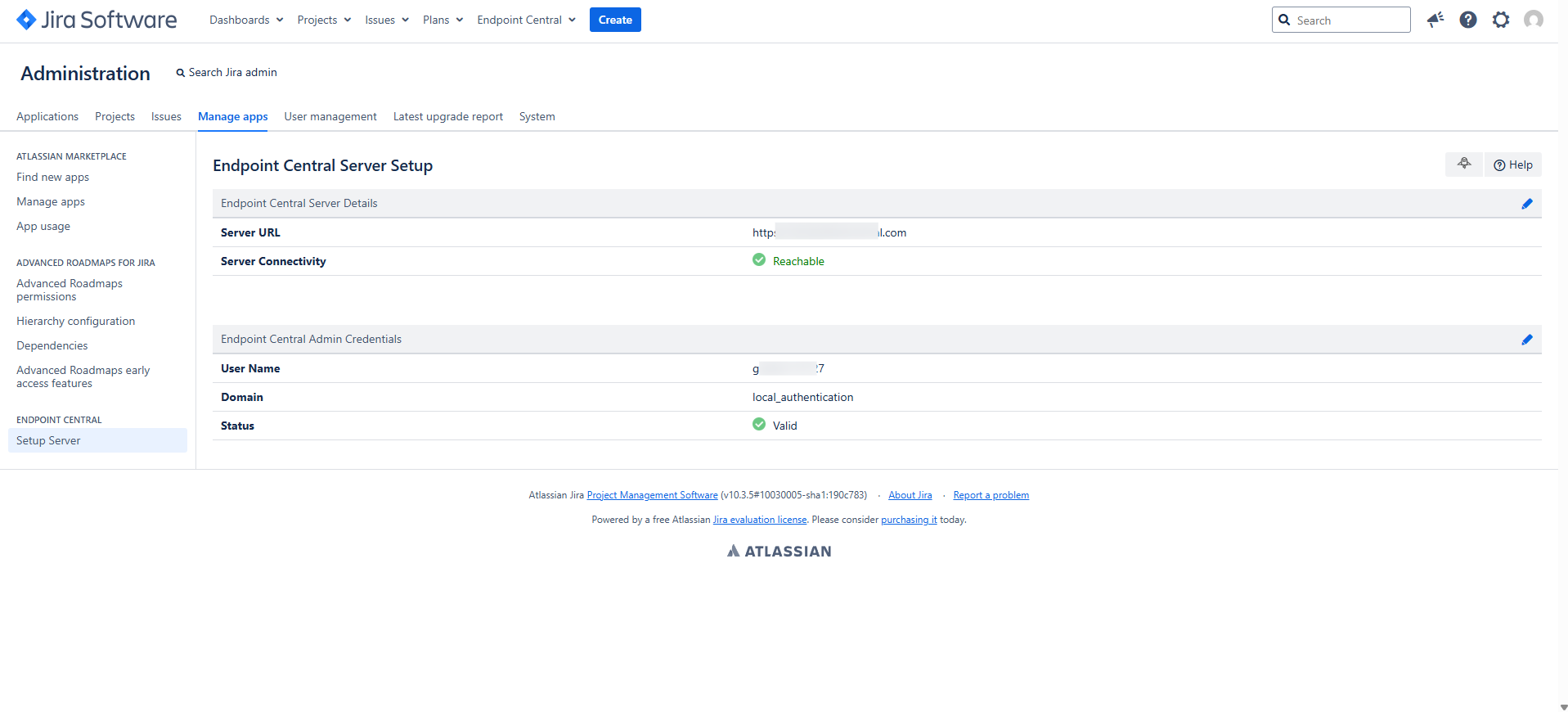Viewport: 1568px width, 712px height.
Task: Expand the Endpoint Central dropdown
Action: tap(526, 20)
